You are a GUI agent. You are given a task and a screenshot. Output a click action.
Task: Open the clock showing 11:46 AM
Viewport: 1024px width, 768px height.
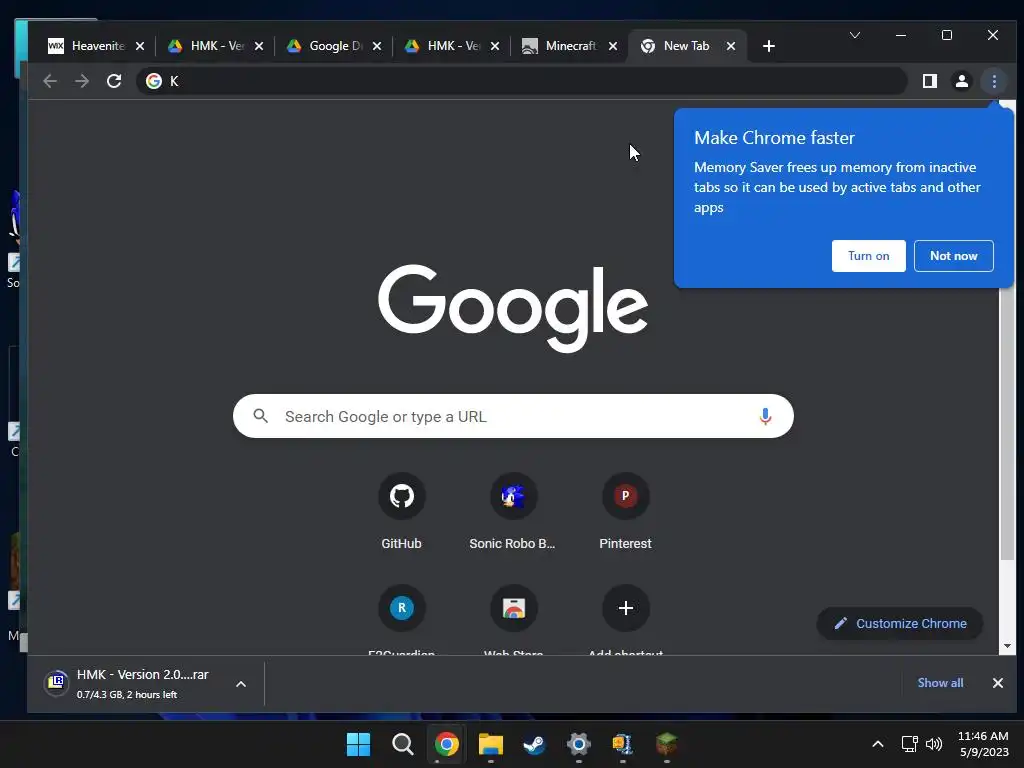point(983,744)
